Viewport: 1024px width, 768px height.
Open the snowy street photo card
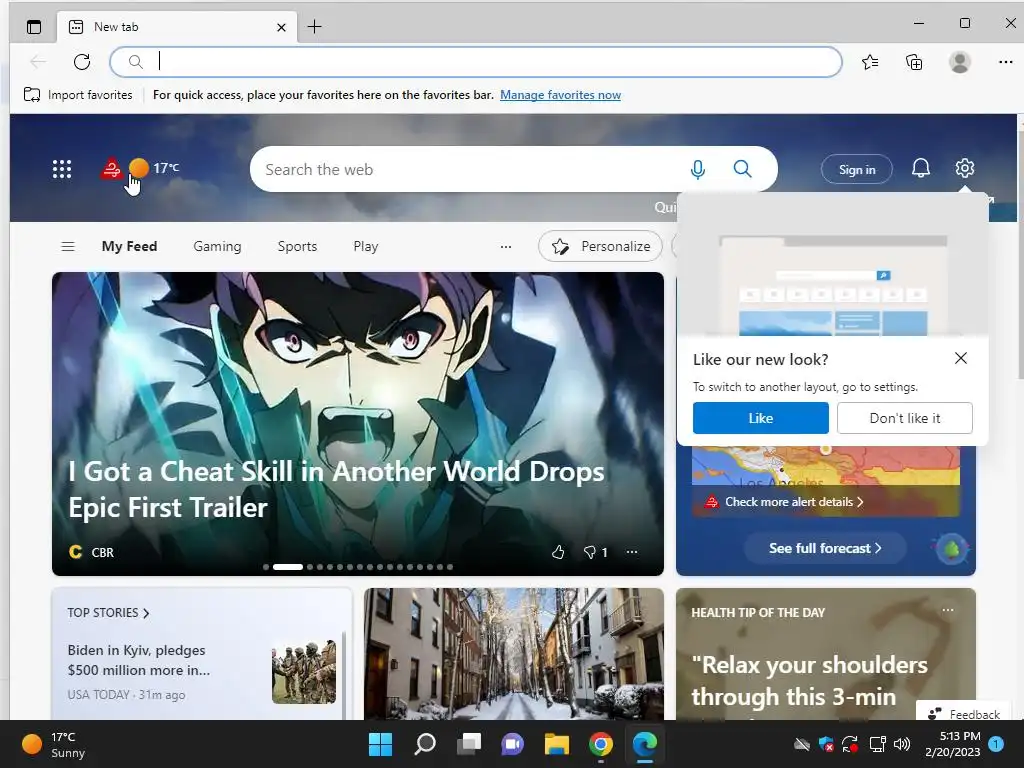[514, 654]
